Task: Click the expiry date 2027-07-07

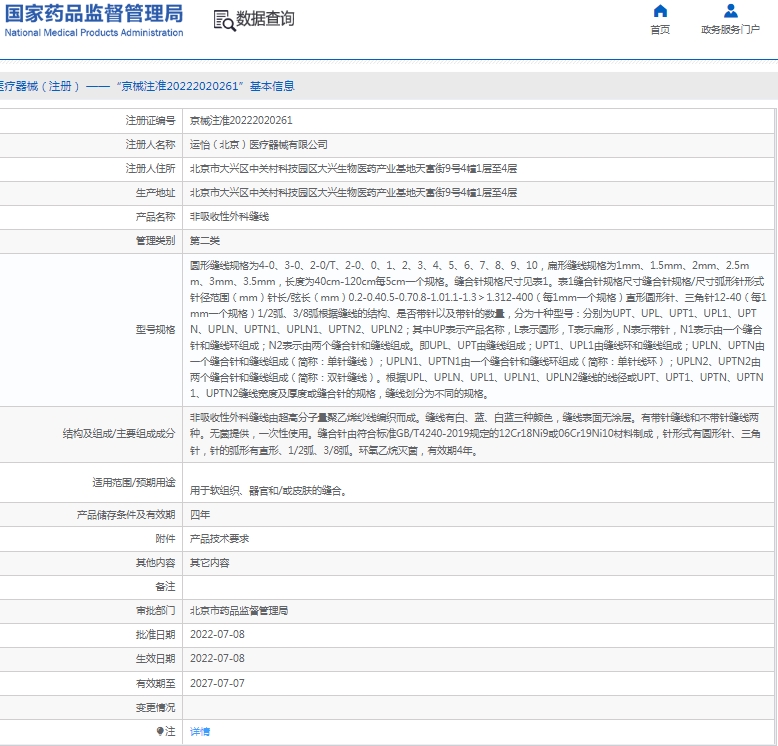Action: [217, 683]
